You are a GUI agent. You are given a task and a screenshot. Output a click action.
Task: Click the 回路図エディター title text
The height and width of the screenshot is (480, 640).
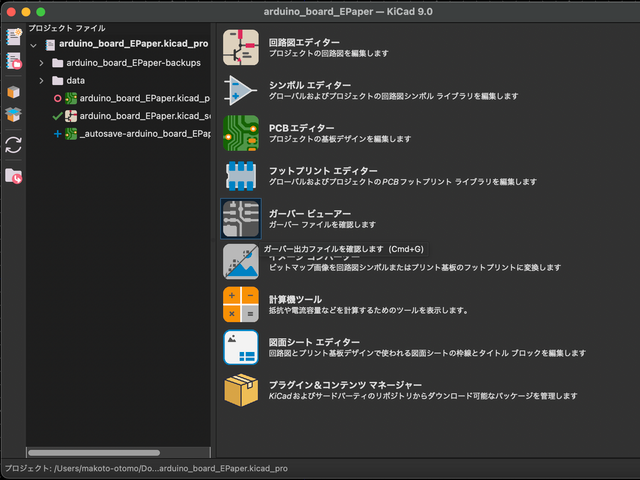point(304,42)
